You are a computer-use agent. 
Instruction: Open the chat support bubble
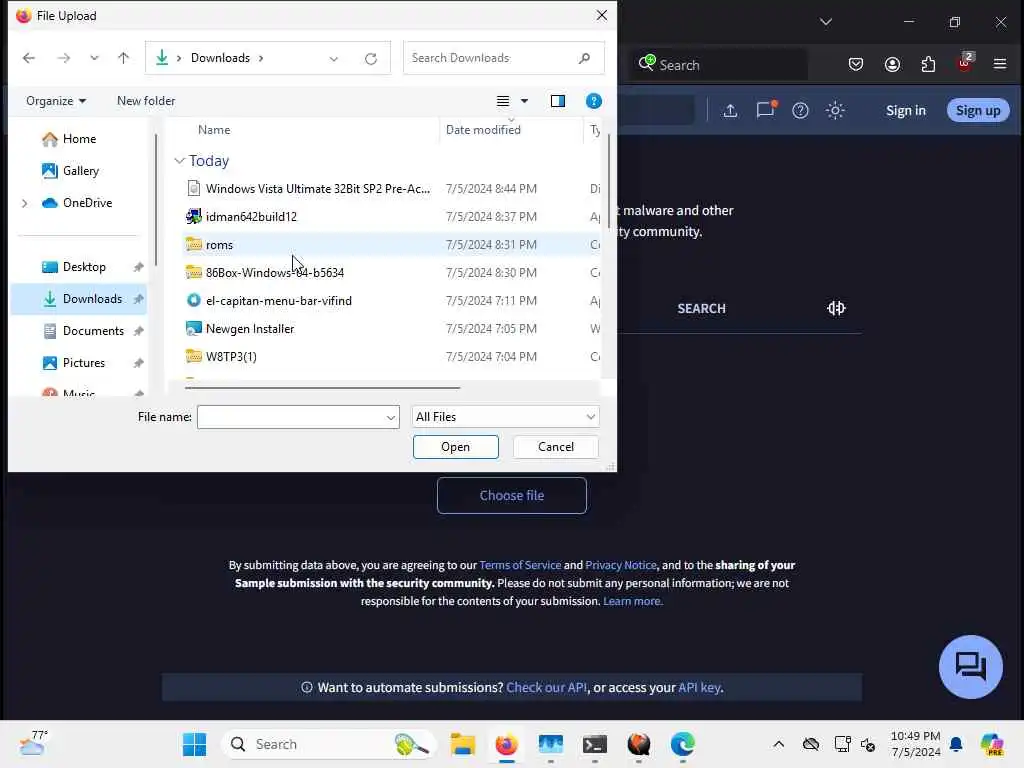coord(970,667)
